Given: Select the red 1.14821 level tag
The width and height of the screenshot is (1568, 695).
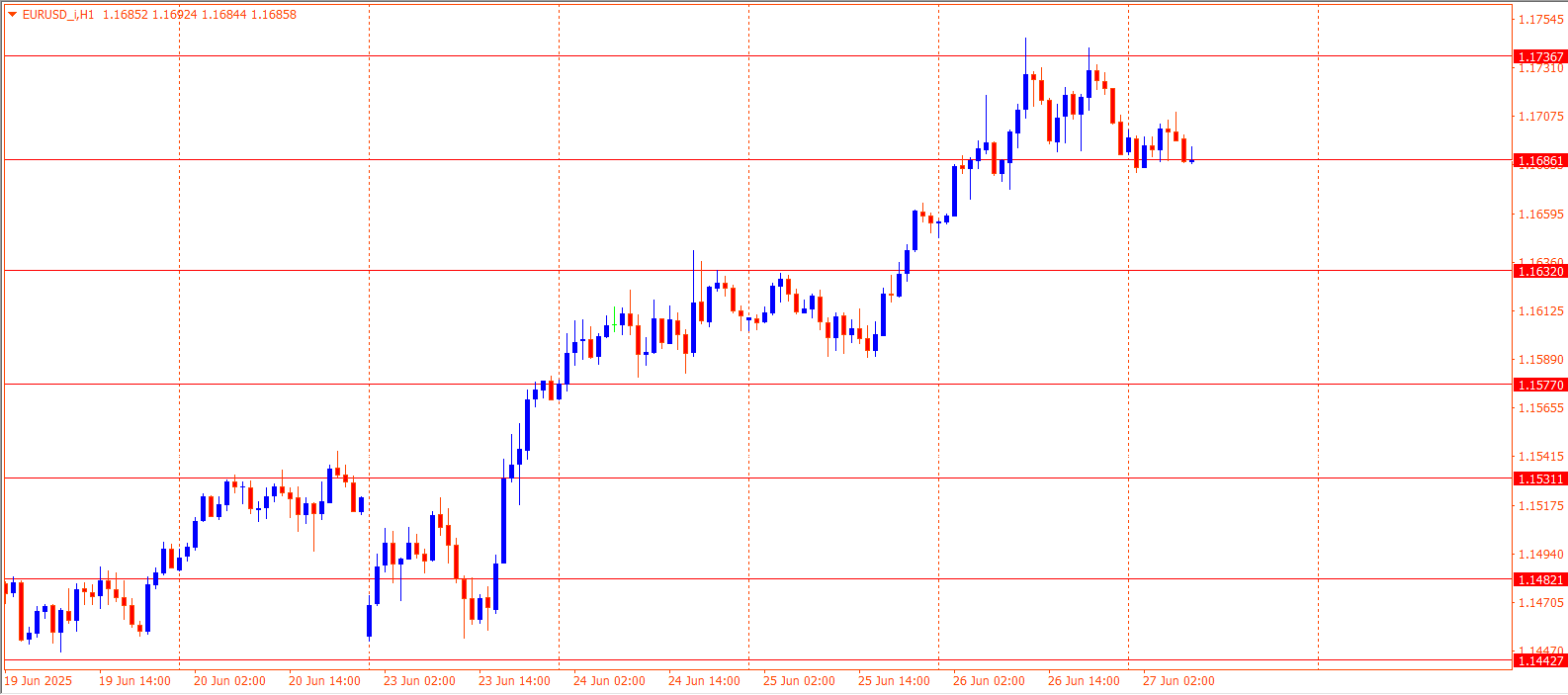Looking at the screenshot, I should coord(1540,579).
